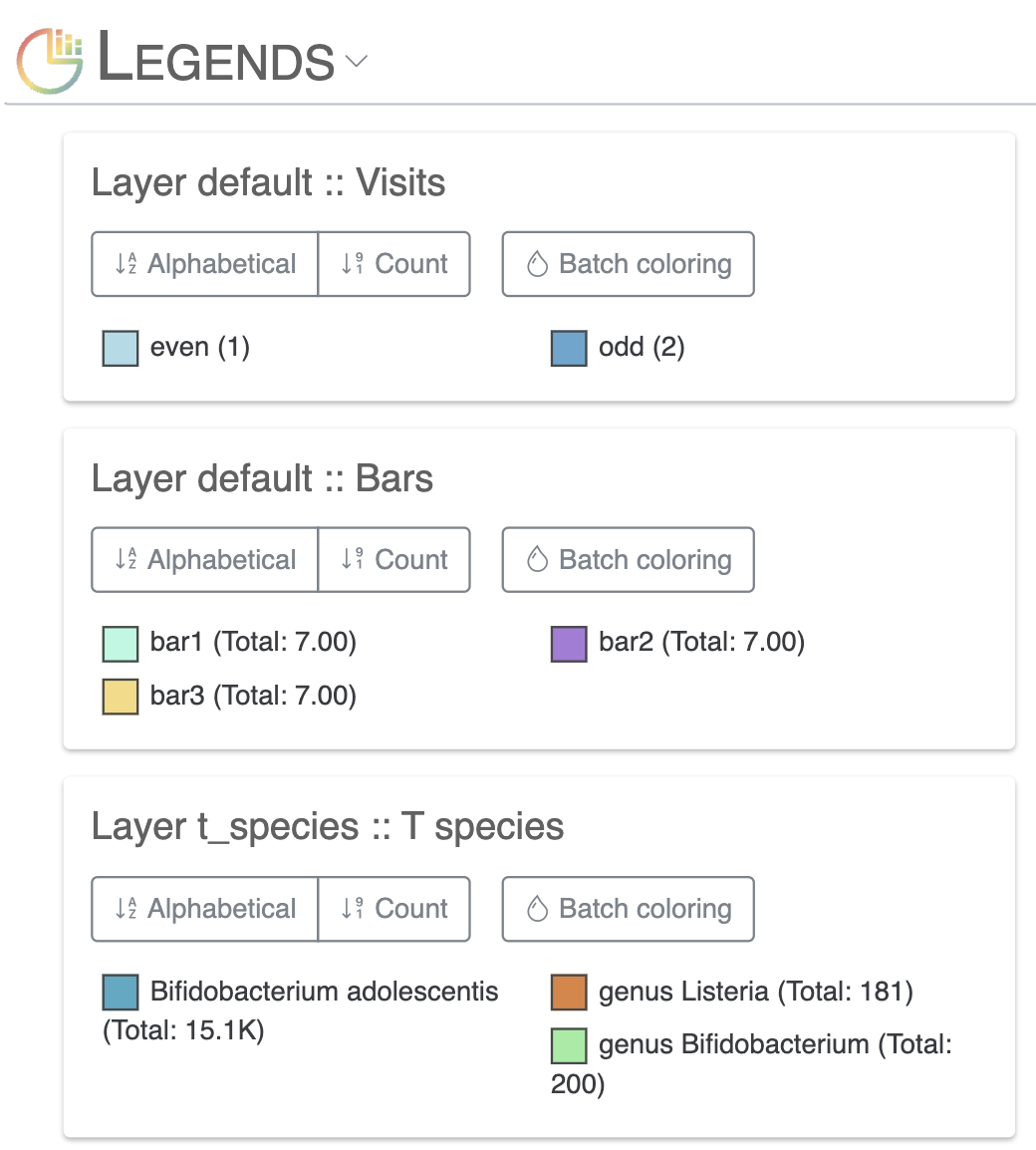Sort Bars legend alphabetically

click(x=205, y=560)
